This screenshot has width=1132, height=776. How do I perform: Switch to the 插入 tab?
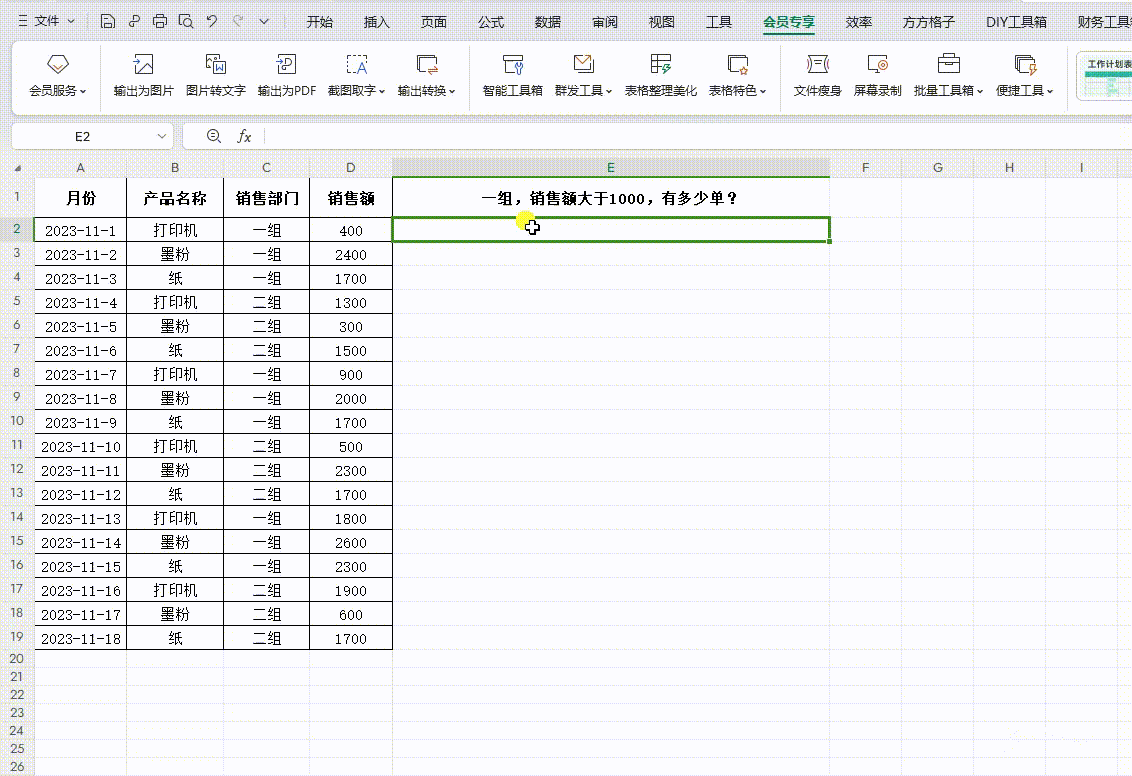point(376,22)
